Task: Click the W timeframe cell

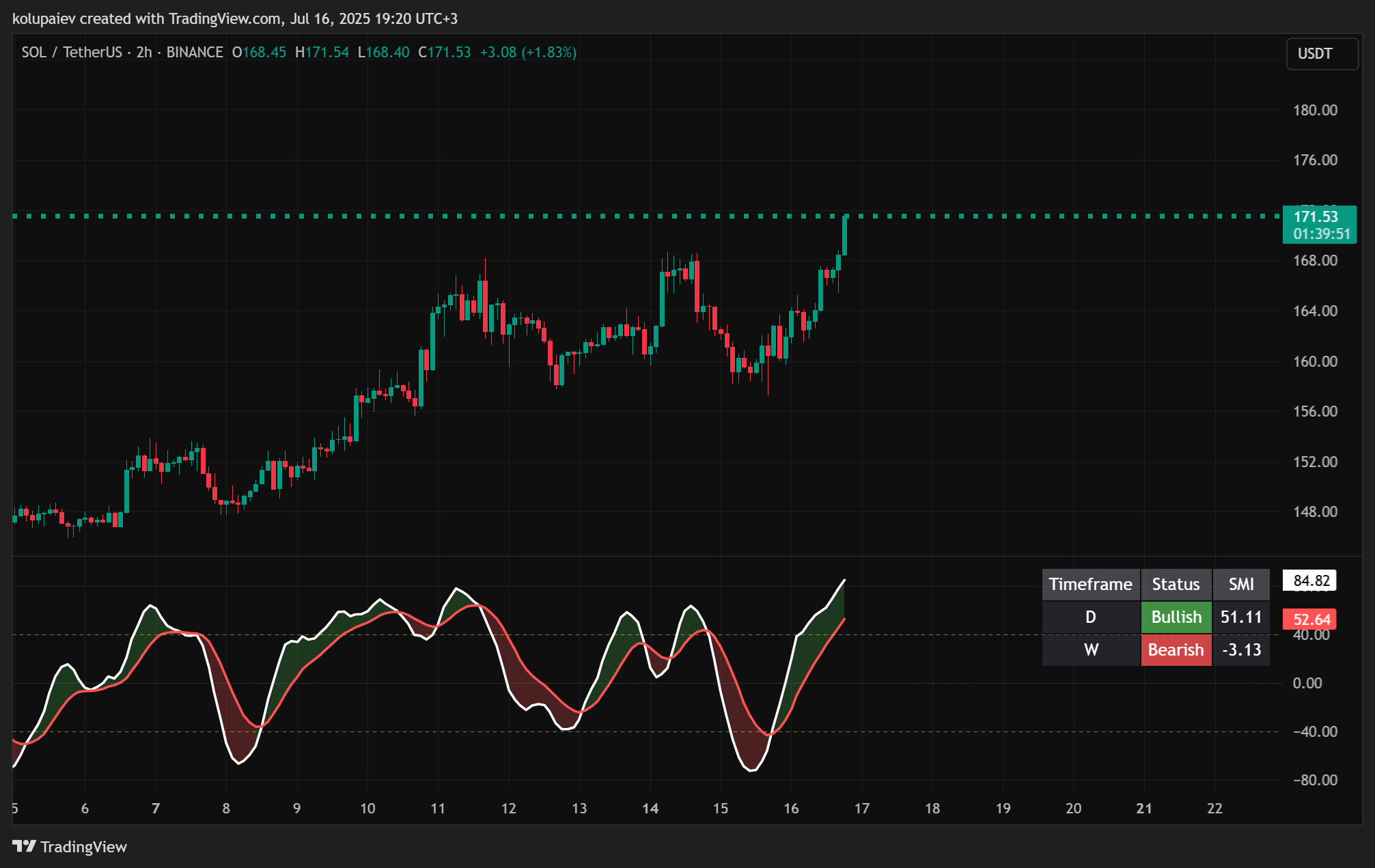Action: coord(1091,649)
